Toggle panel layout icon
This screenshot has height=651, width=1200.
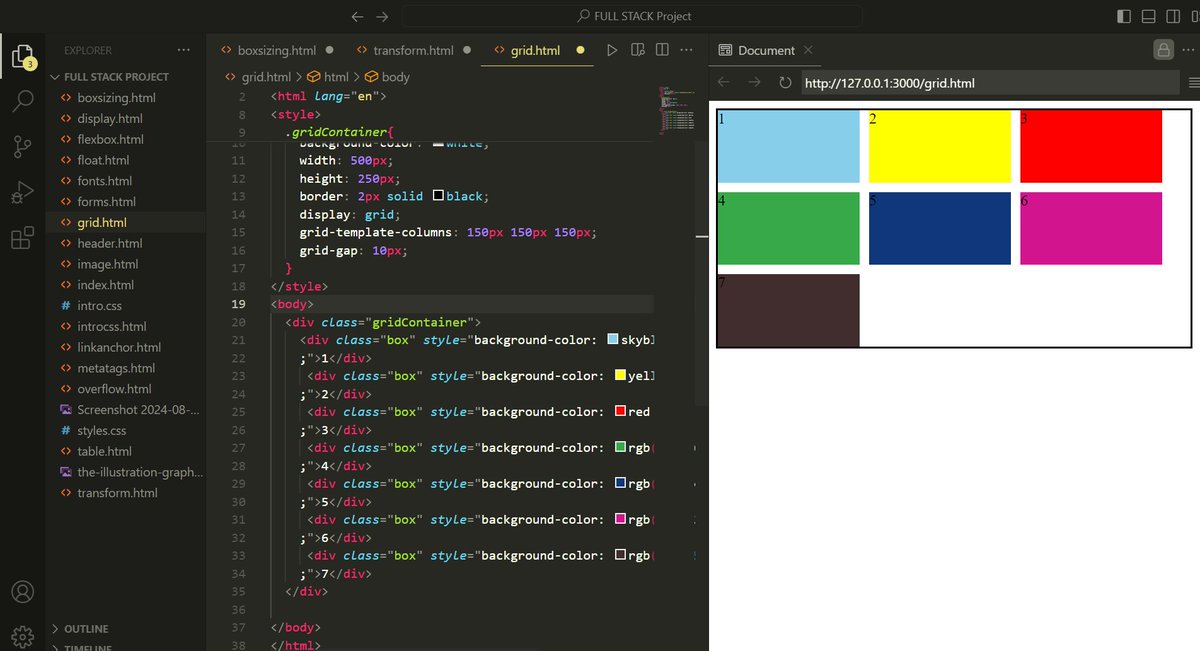[1148, 16]
